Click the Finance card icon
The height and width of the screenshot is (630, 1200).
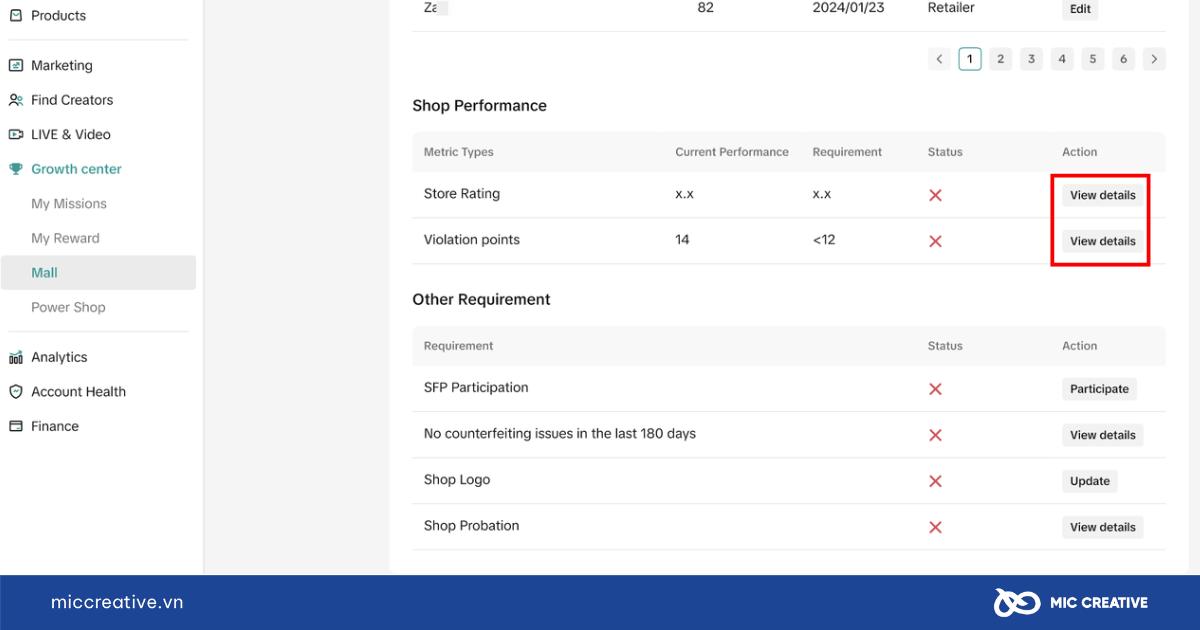tap(15, 426)
